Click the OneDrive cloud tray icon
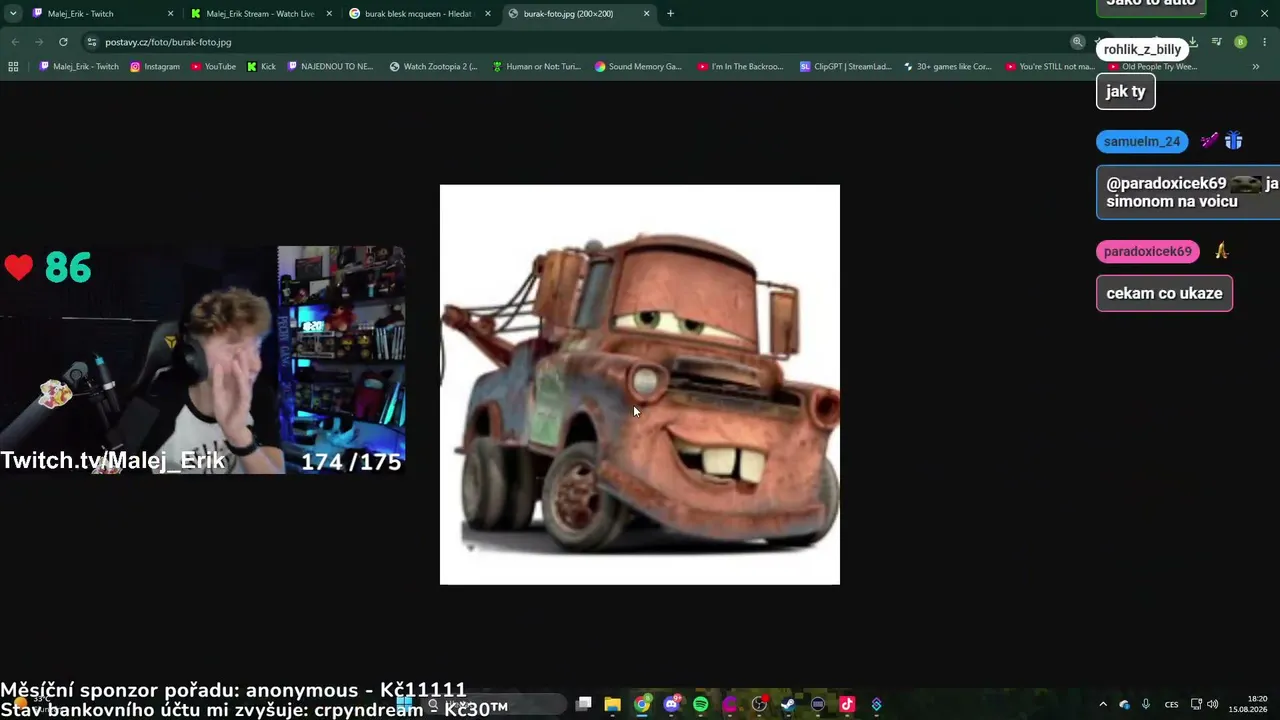Screen dimensions: 1280x720 (x=1124, y=704)
